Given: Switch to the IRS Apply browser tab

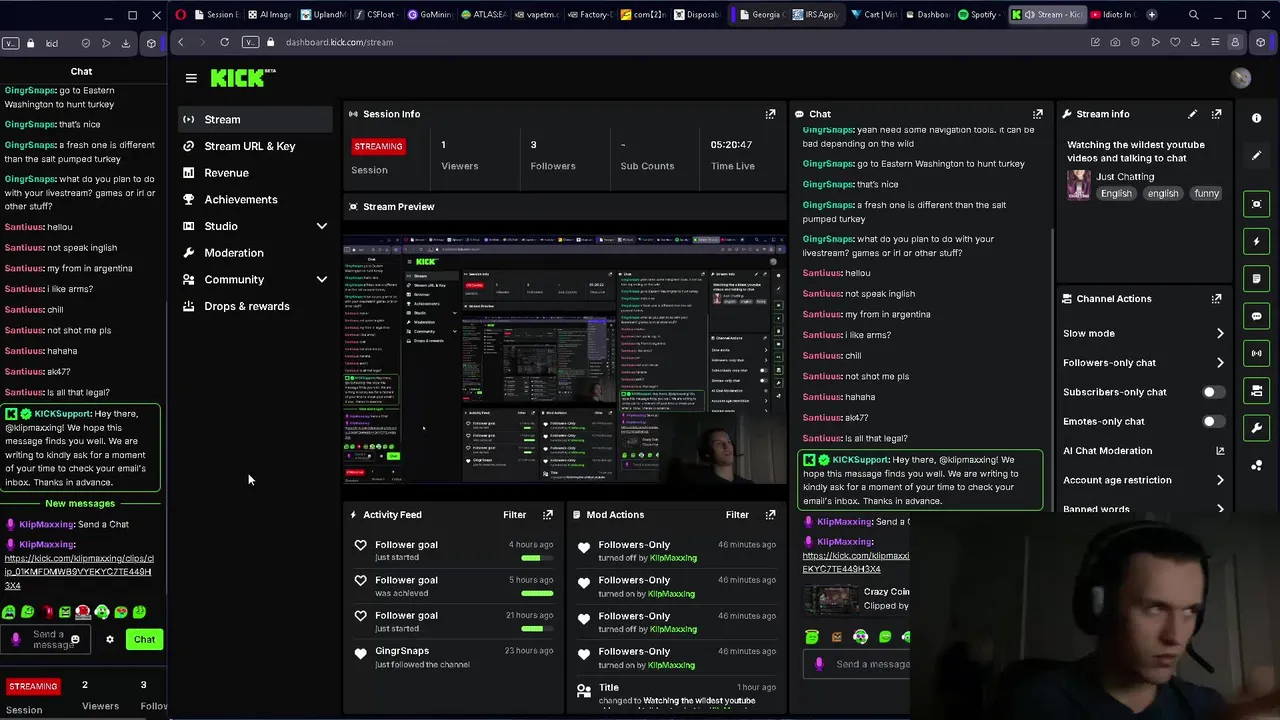Looking at the screenshot, I should 817,15.
